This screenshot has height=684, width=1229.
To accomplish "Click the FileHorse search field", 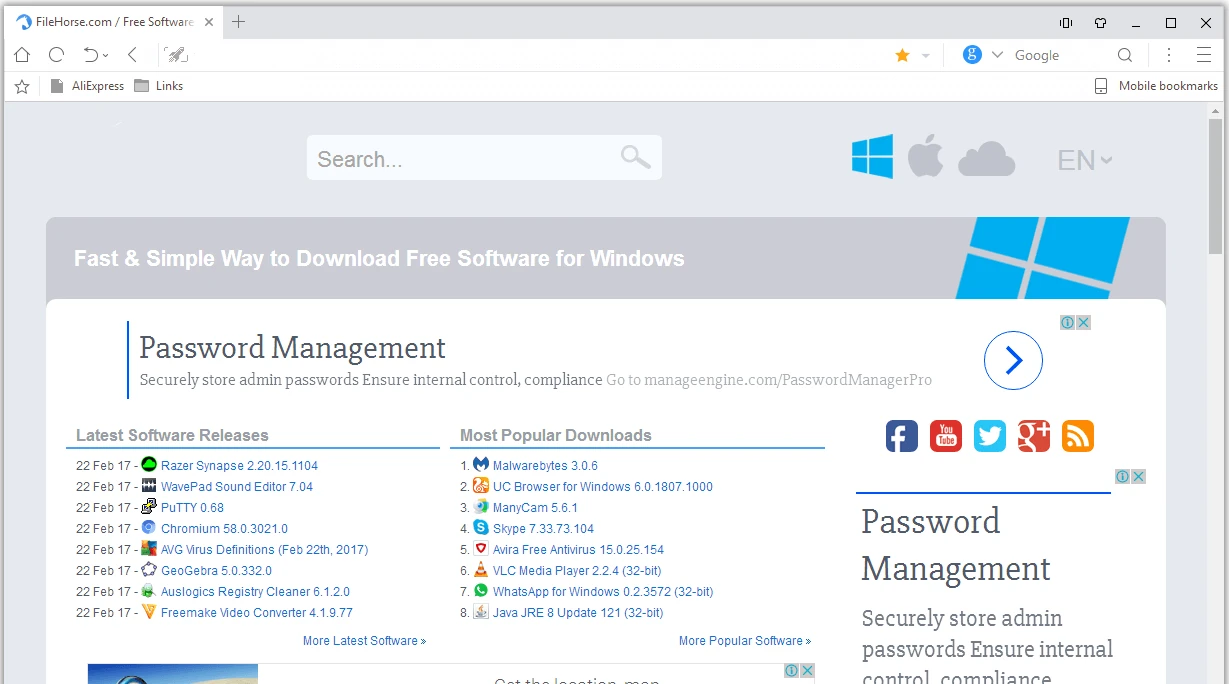I will [x=484, y=158].
